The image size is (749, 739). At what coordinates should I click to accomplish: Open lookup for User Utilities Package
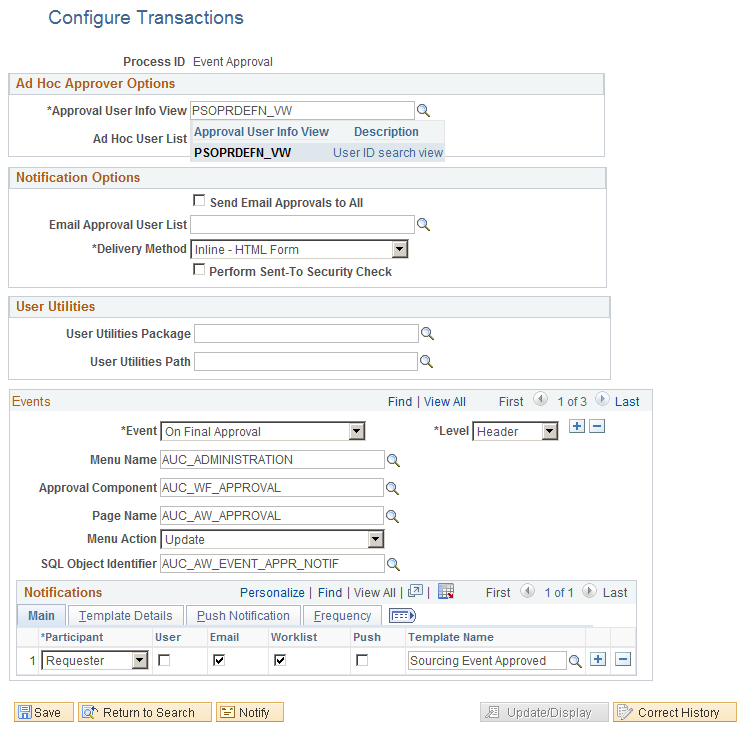pos(427,333)
